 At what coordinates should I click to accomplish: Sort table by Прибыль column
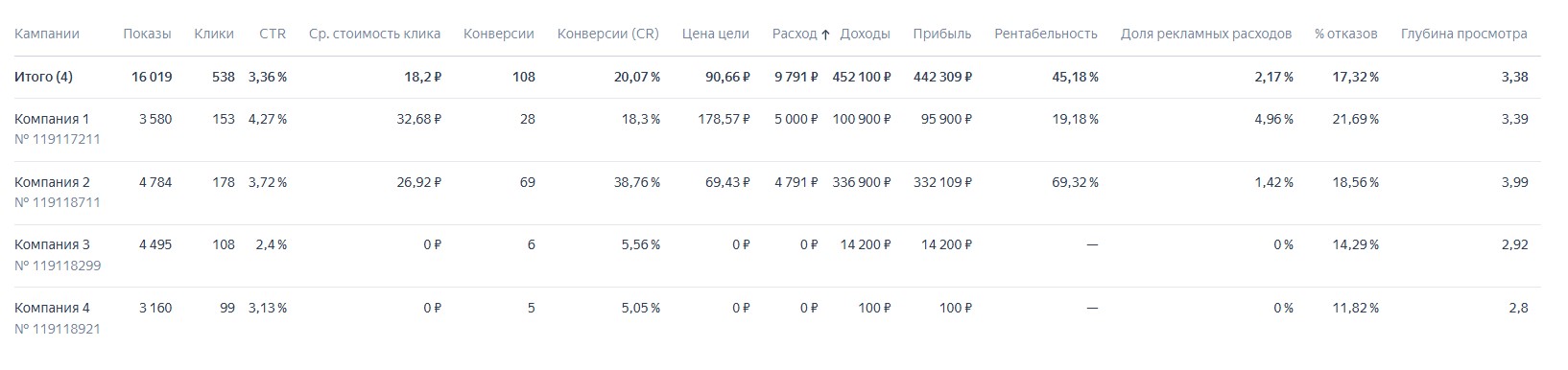[942, 34]
